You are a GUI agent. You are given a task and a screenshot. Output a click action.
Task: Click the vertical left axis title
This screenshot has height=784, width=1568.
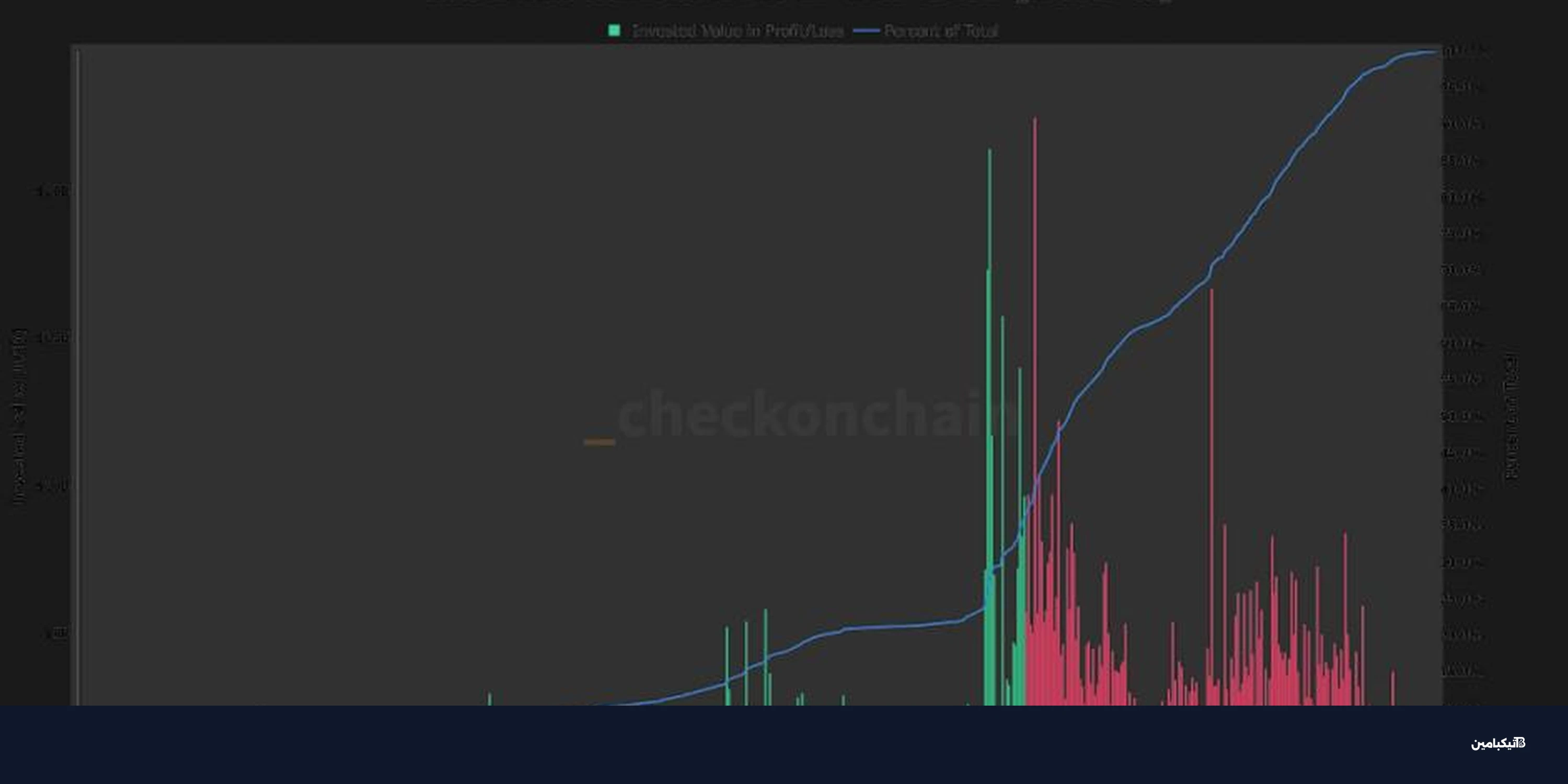(x=19, y=417)
